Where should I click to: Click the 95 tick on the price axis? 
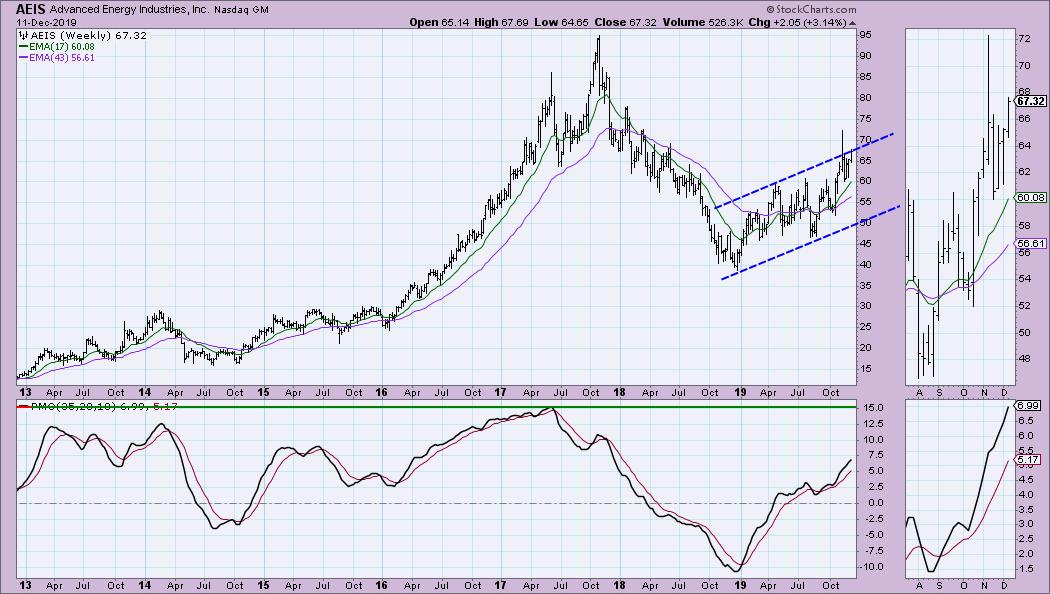pyautogui.click(x=865, y=35)
